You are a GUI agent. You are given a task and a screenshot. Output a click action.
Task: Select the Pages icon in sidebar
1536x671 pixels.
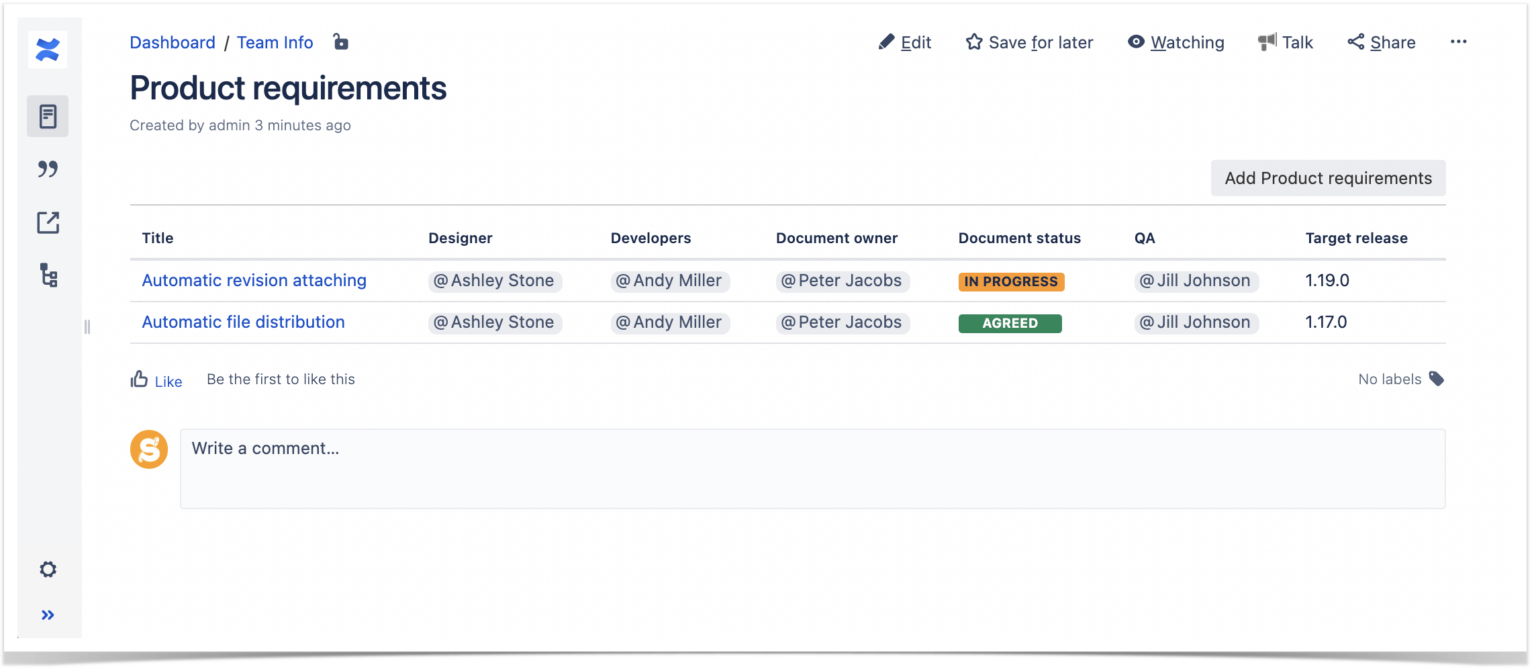point(48,116)
